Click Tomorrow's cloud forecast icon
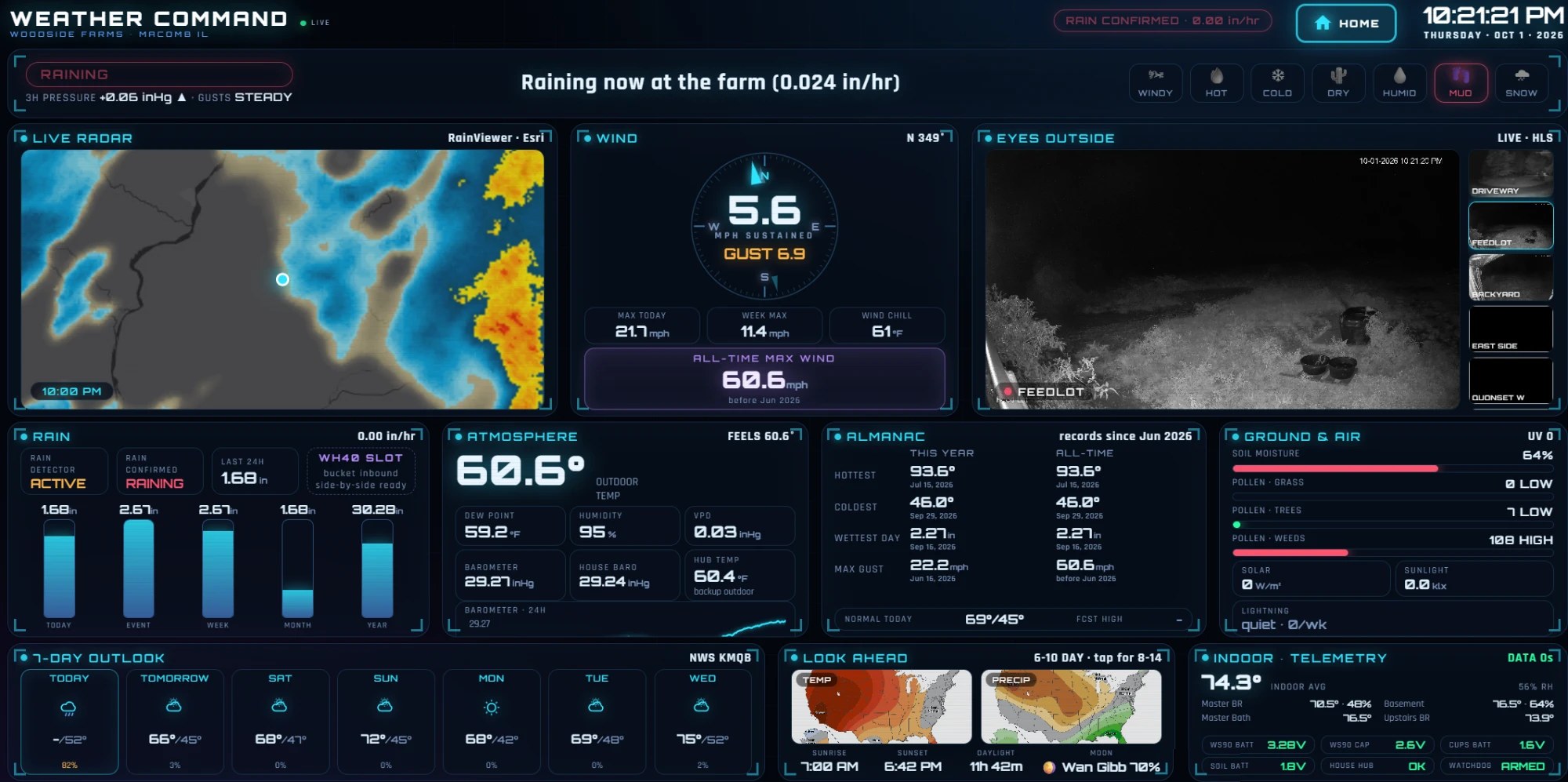The width and height of the screenshot is (1568, 782). [174, 707]
